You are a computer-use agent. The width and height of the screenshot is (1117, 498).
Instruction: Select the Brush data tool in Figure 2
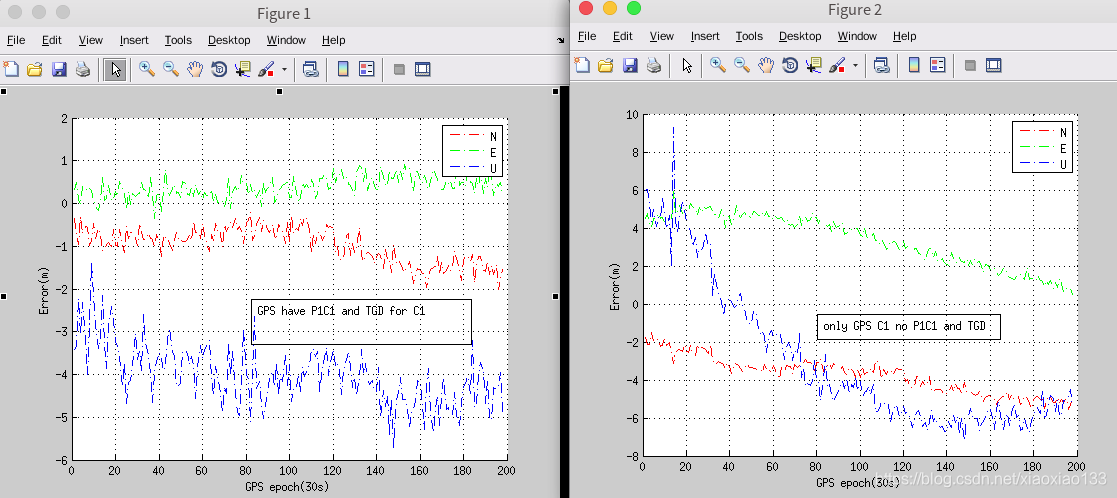[837, 66]
